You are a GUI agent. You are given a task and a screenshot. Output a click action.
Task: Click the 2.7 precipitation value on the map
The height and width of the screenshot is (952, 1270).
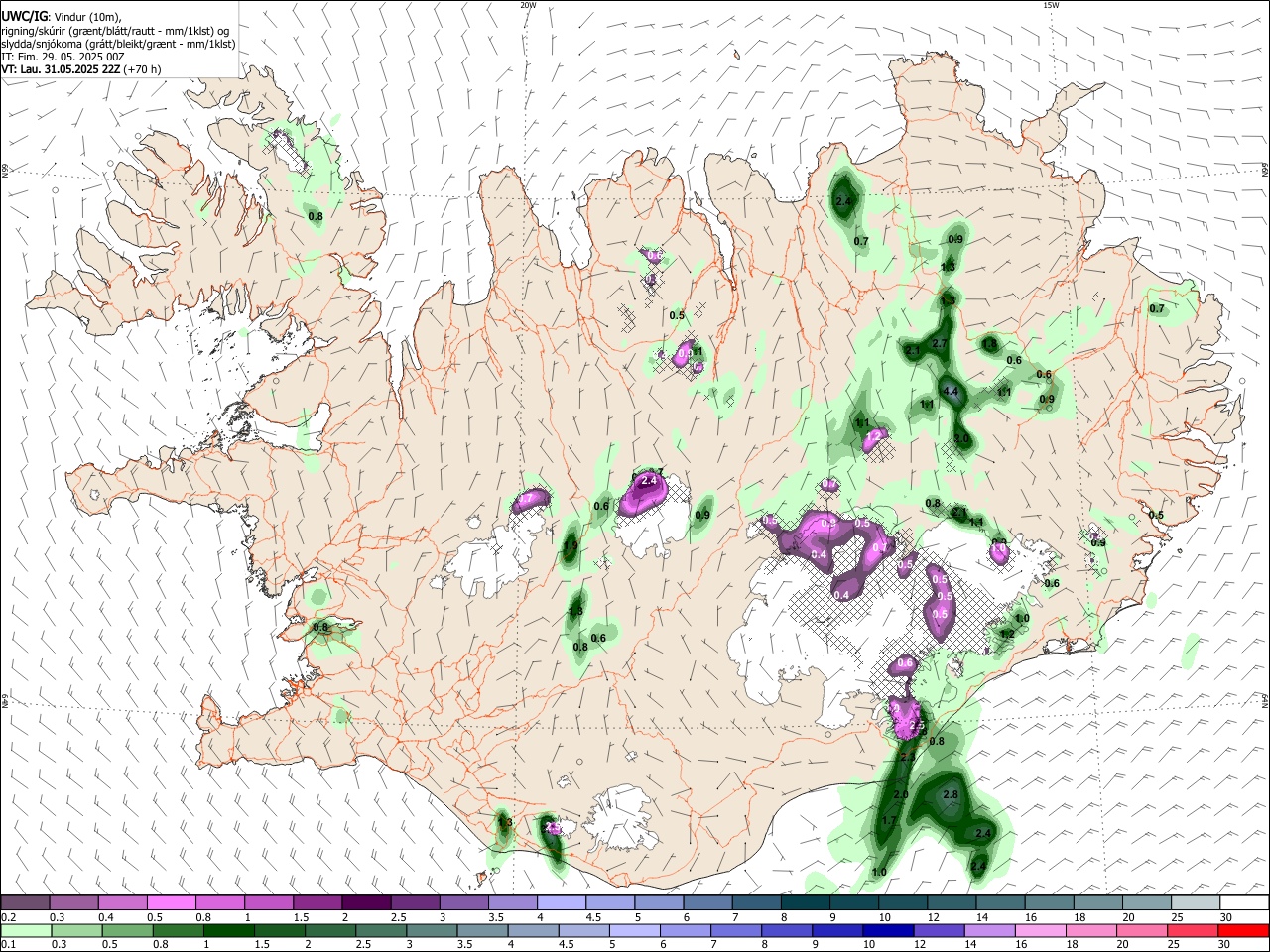point(942,343)
